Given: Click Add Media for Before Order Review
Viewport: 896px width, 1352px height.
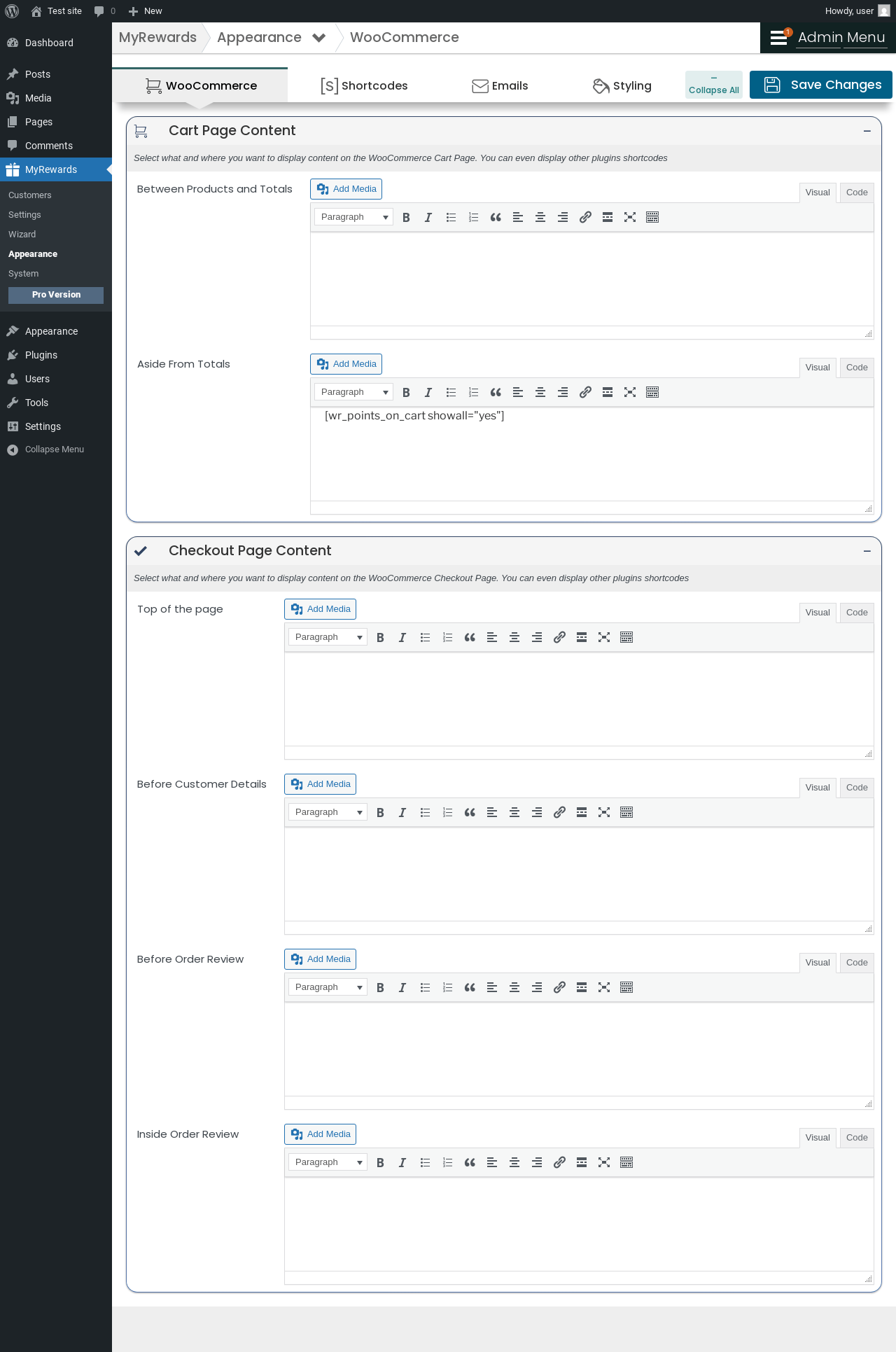Looking at the screenshot, I should click(x=320, y=959).
